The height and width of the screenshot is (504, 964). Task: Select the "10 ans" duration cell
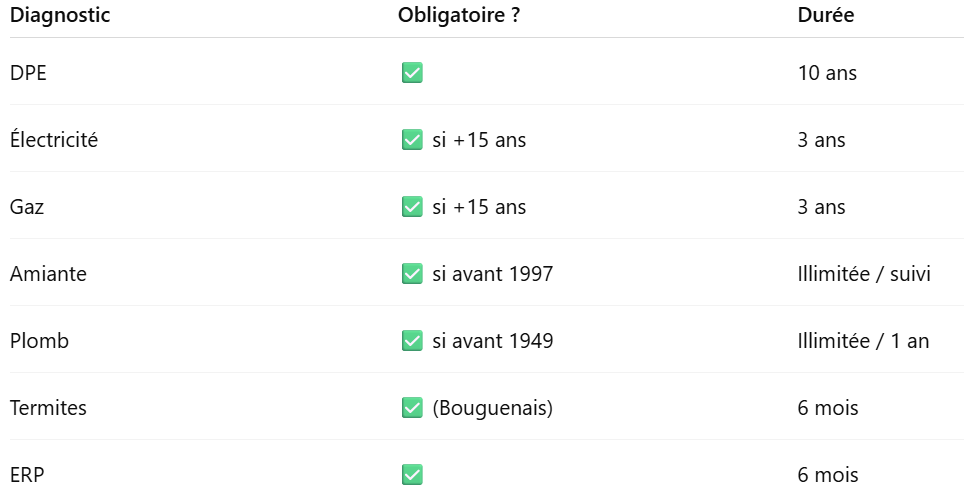click(x=827, y=73)
